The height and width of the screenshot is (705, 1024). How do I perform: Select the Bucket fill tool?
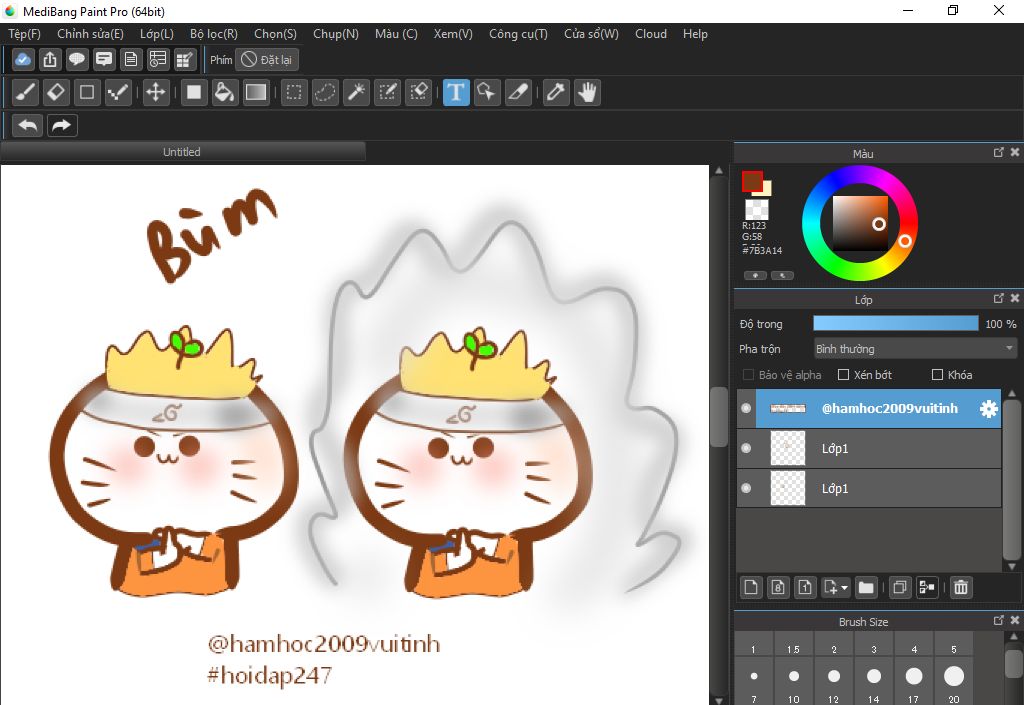tap(224, 92)
